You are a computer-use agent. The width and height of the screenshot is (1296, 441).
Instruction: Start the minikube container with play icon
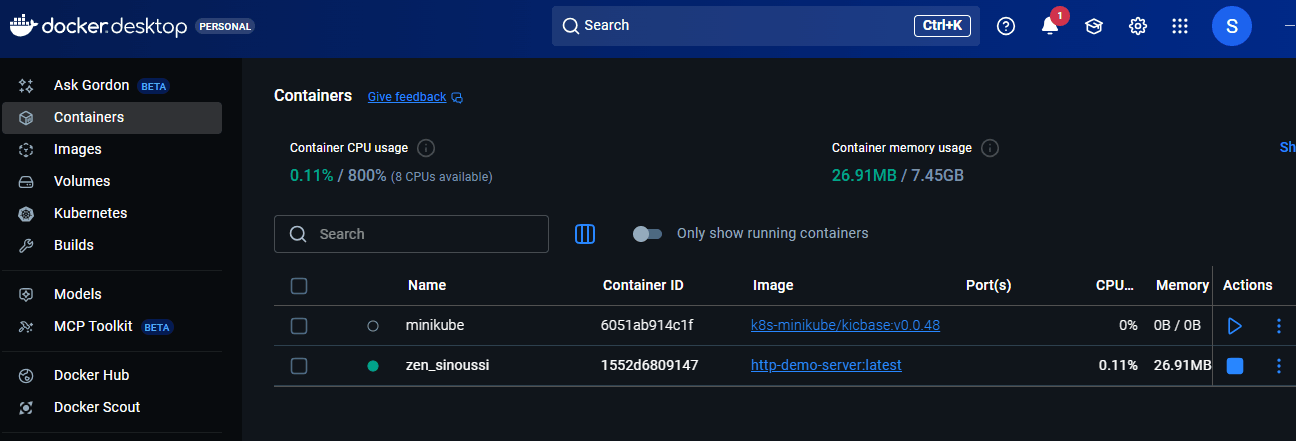click(1235, 326)
